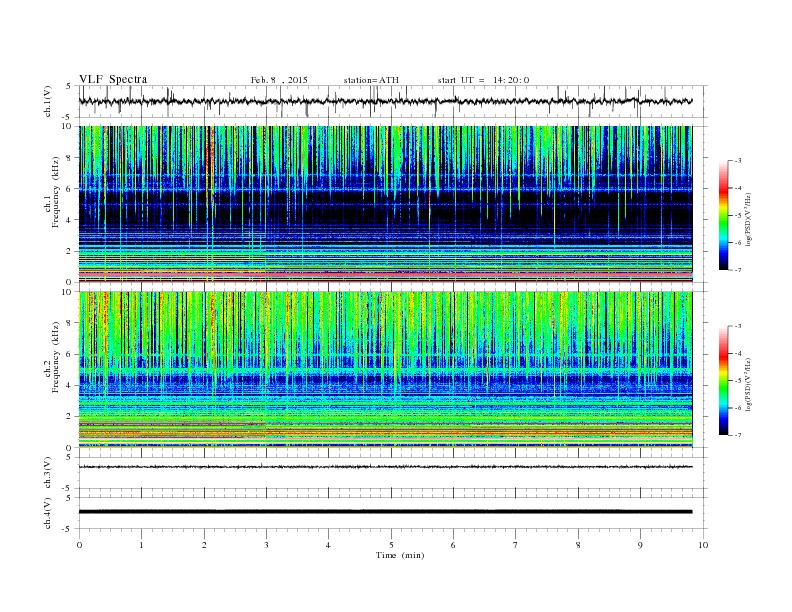Click time axis tick label '3'
This screenshot has height=612, width=792.
tap(266, 545)
